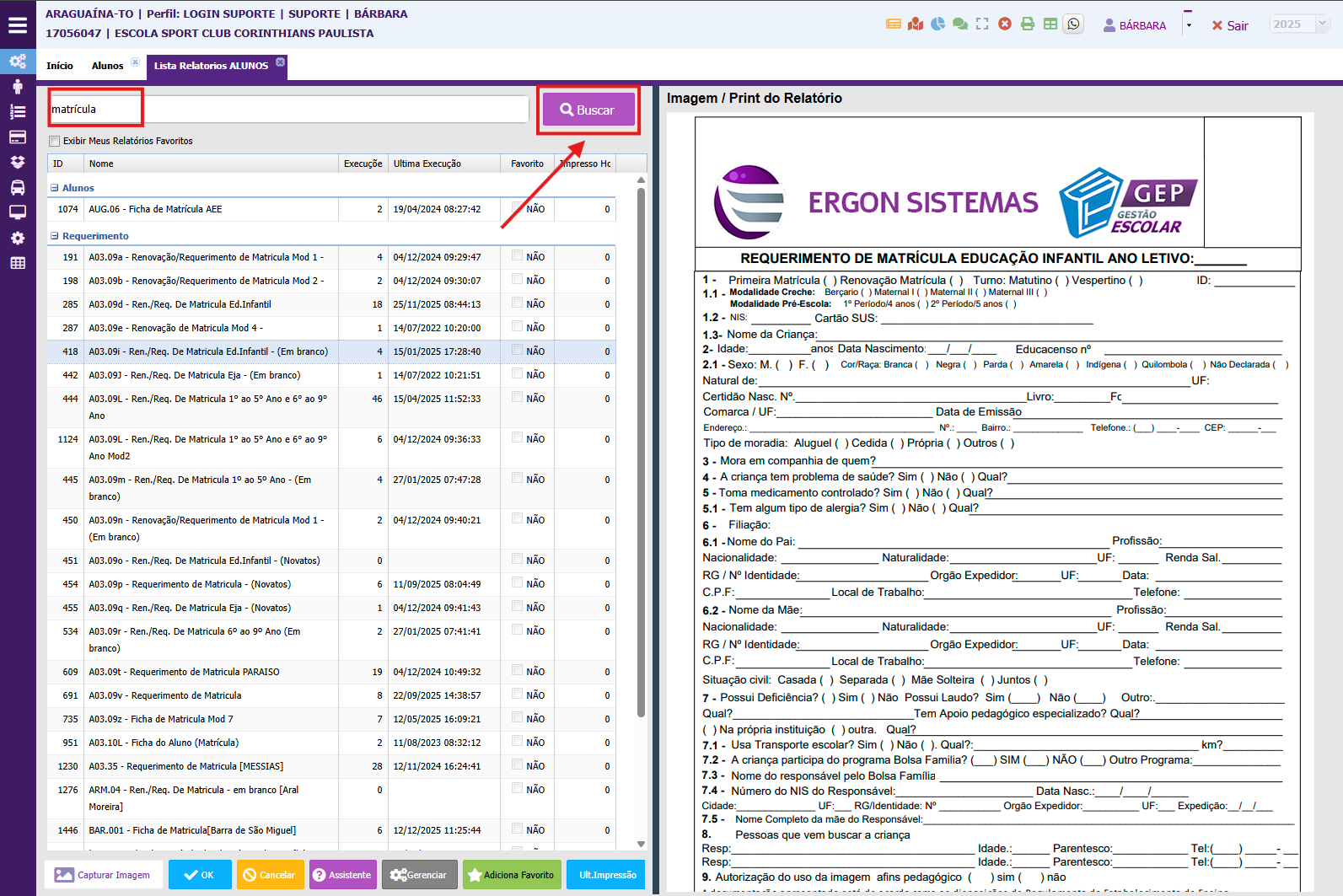The width and height of the screenshot is (1343, 896).
Task: Click the green printer icon
Action: (1028, 24)
